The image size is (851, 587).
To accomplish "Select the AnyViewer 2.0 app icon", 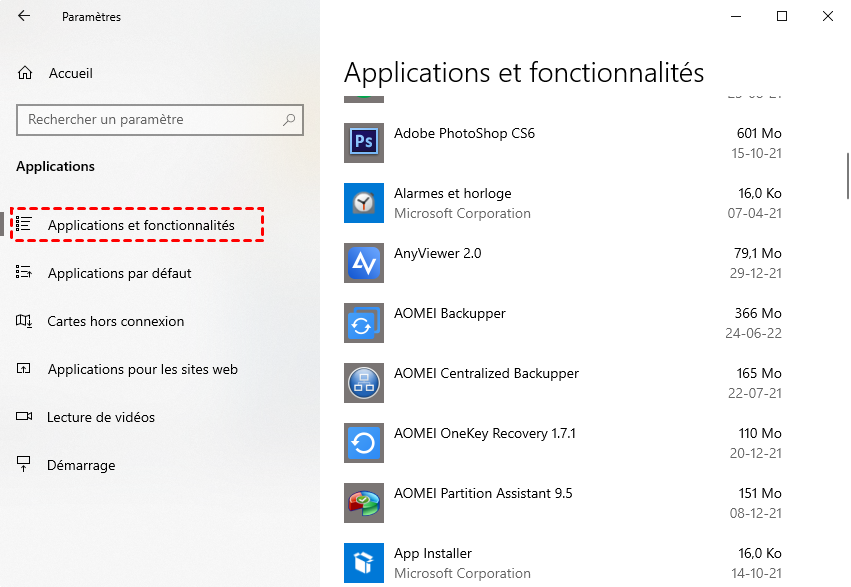I will click(x=363, y=263).
